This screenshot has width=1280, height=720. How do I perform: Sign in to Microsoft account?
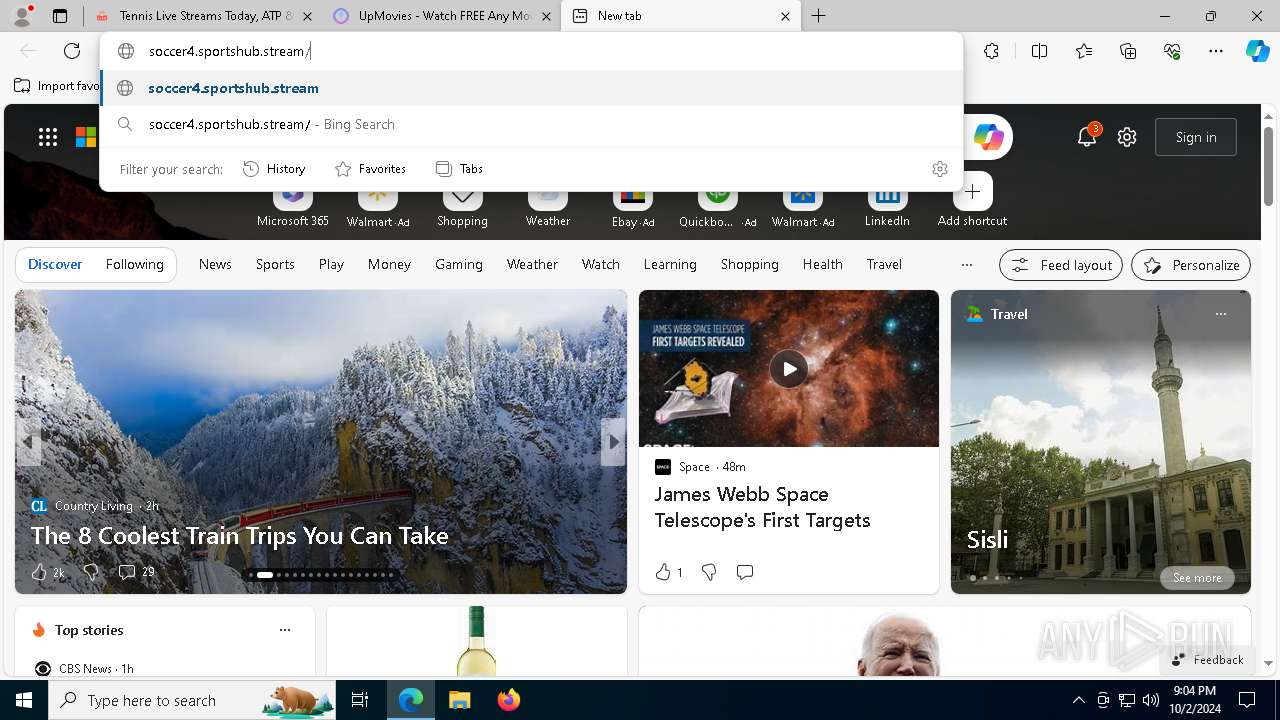pos(1196,137)
